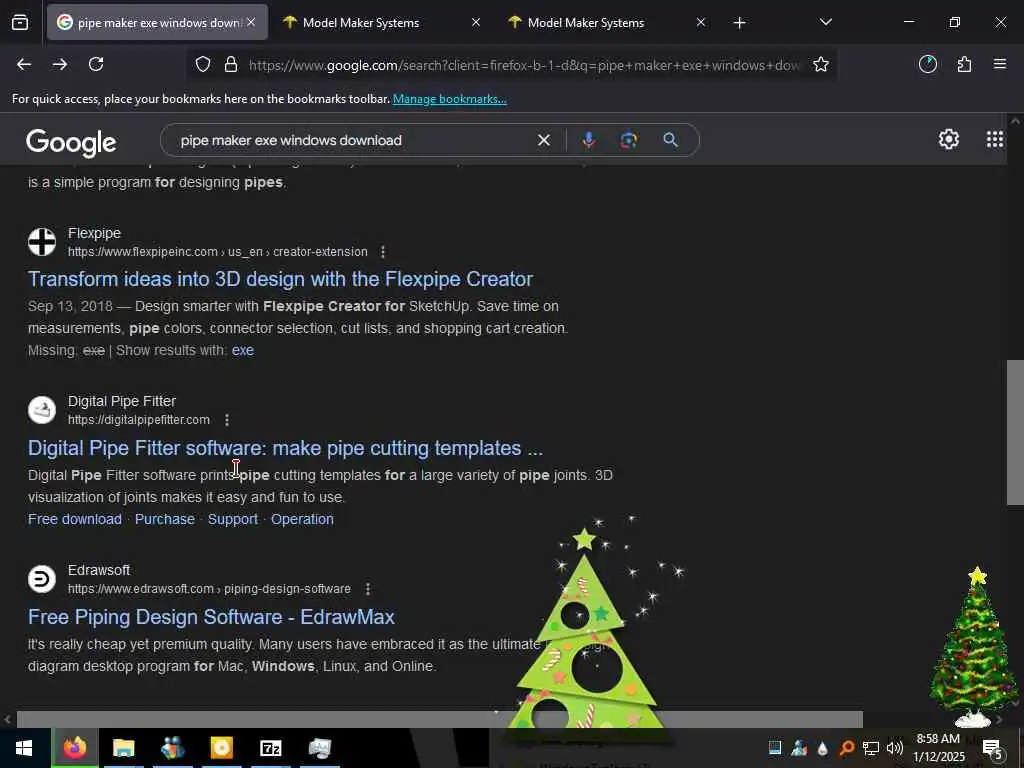Open Firefox extensions puzzle icon
1024x768 pixels.
click(x=964, y=64)
